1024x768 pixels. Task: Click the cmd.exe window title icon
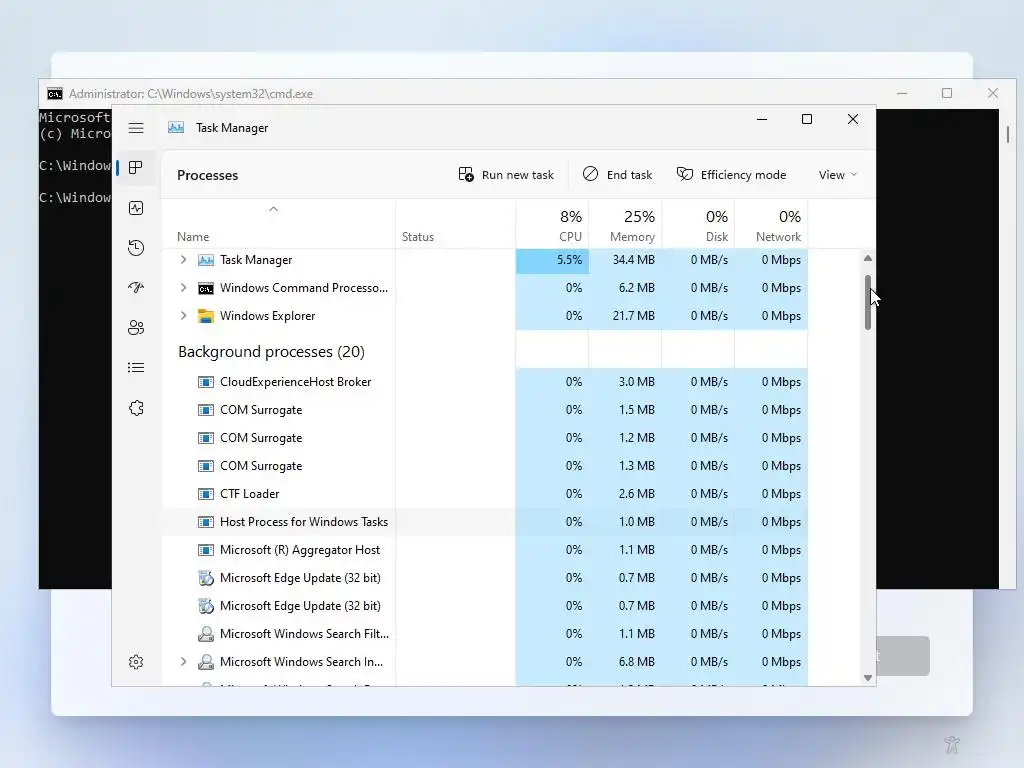pos(55,94)
